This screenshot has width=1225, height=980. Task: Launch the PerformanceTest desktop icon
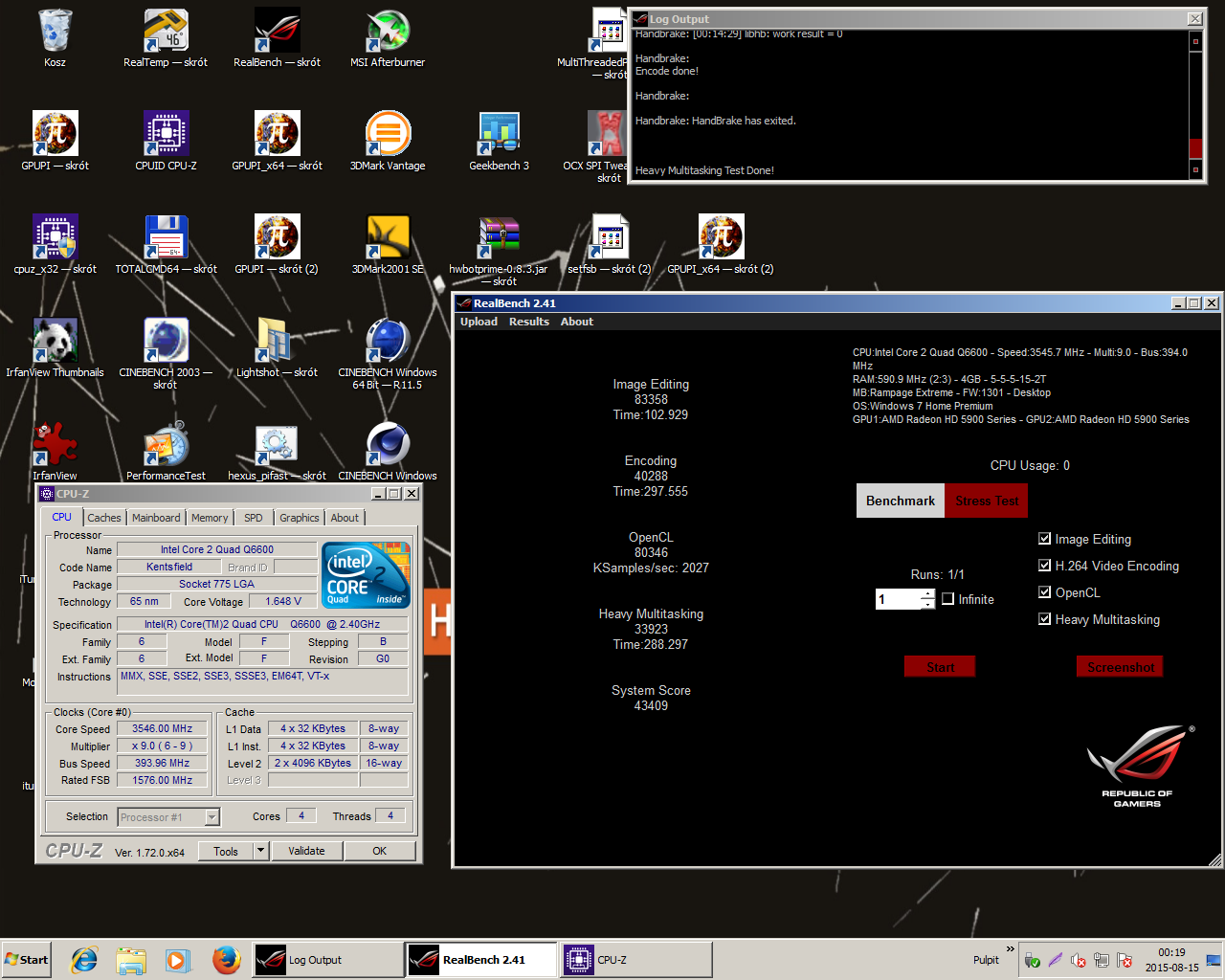[x=166, y=444]
